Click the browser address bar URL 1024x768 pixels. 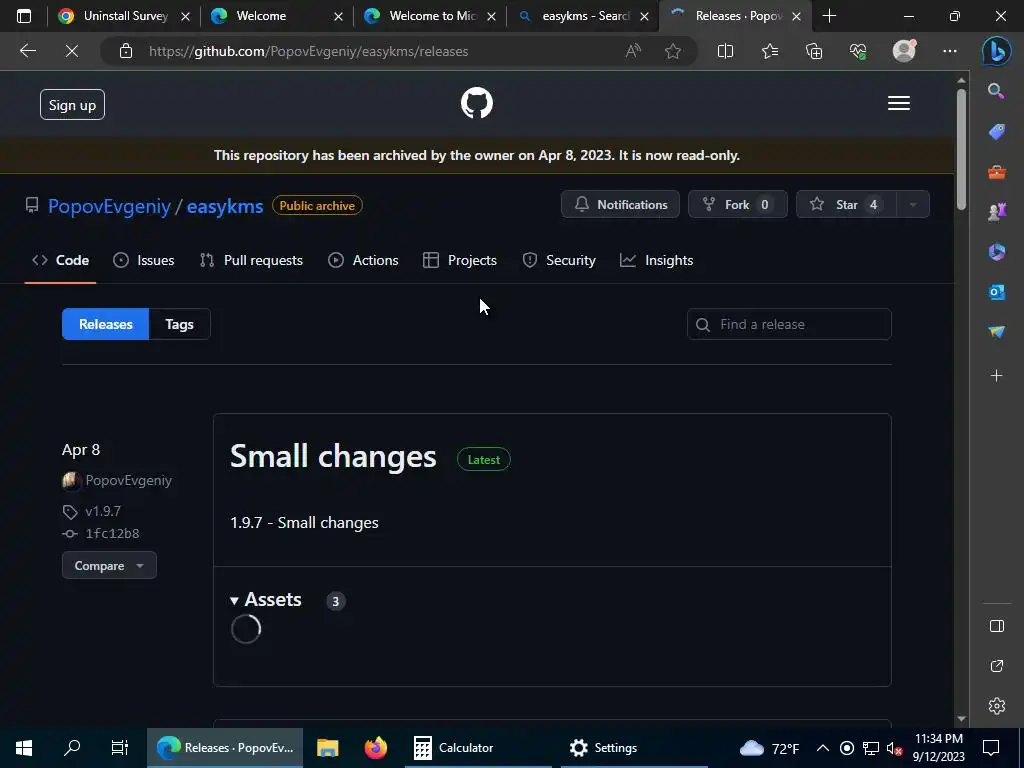tap(308, 51)
